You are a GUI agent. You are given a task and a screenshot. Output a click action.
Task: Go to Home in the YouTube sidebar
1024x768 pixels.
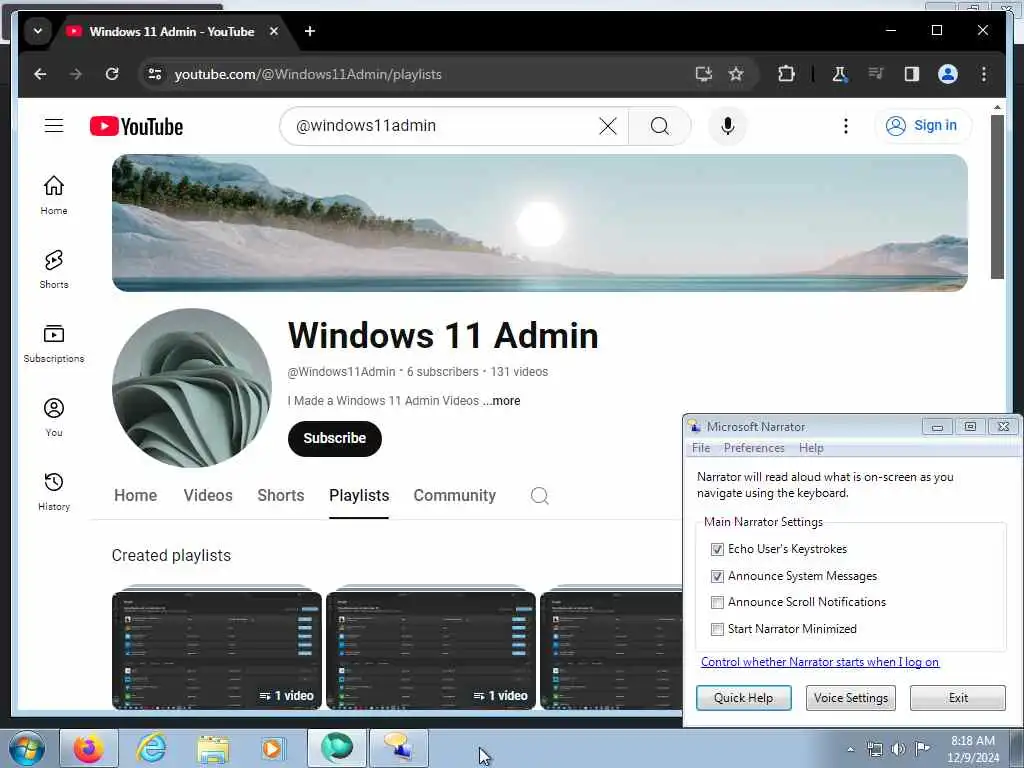[x=54, y=195]
